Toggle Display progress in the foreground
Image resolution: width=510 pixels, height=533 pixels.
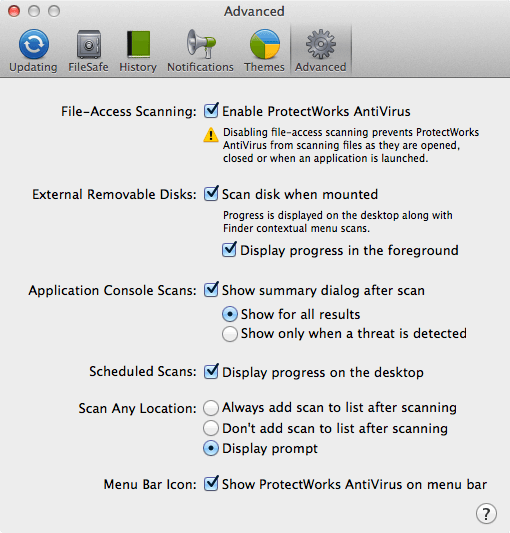point(229,250)
